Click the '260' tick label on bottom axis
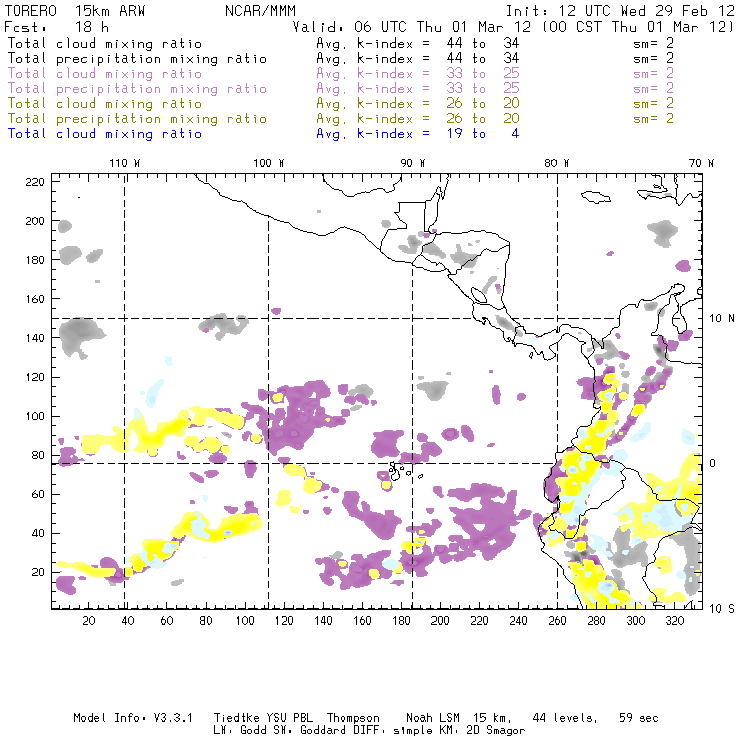The width and height of the screenshot is (740, 740). point(557,621)
